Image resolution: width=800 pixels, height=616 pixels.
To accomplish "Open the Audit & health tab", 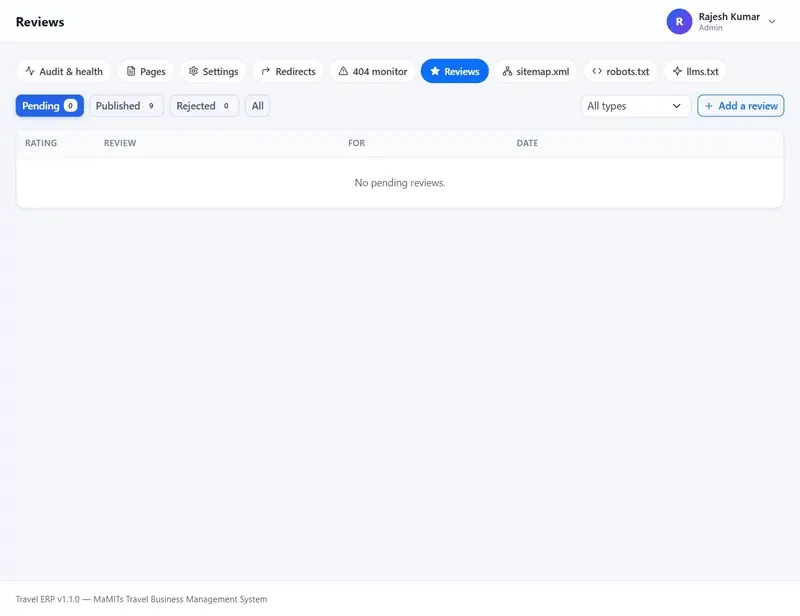I will pyautogui.click(x=64, y=71).
